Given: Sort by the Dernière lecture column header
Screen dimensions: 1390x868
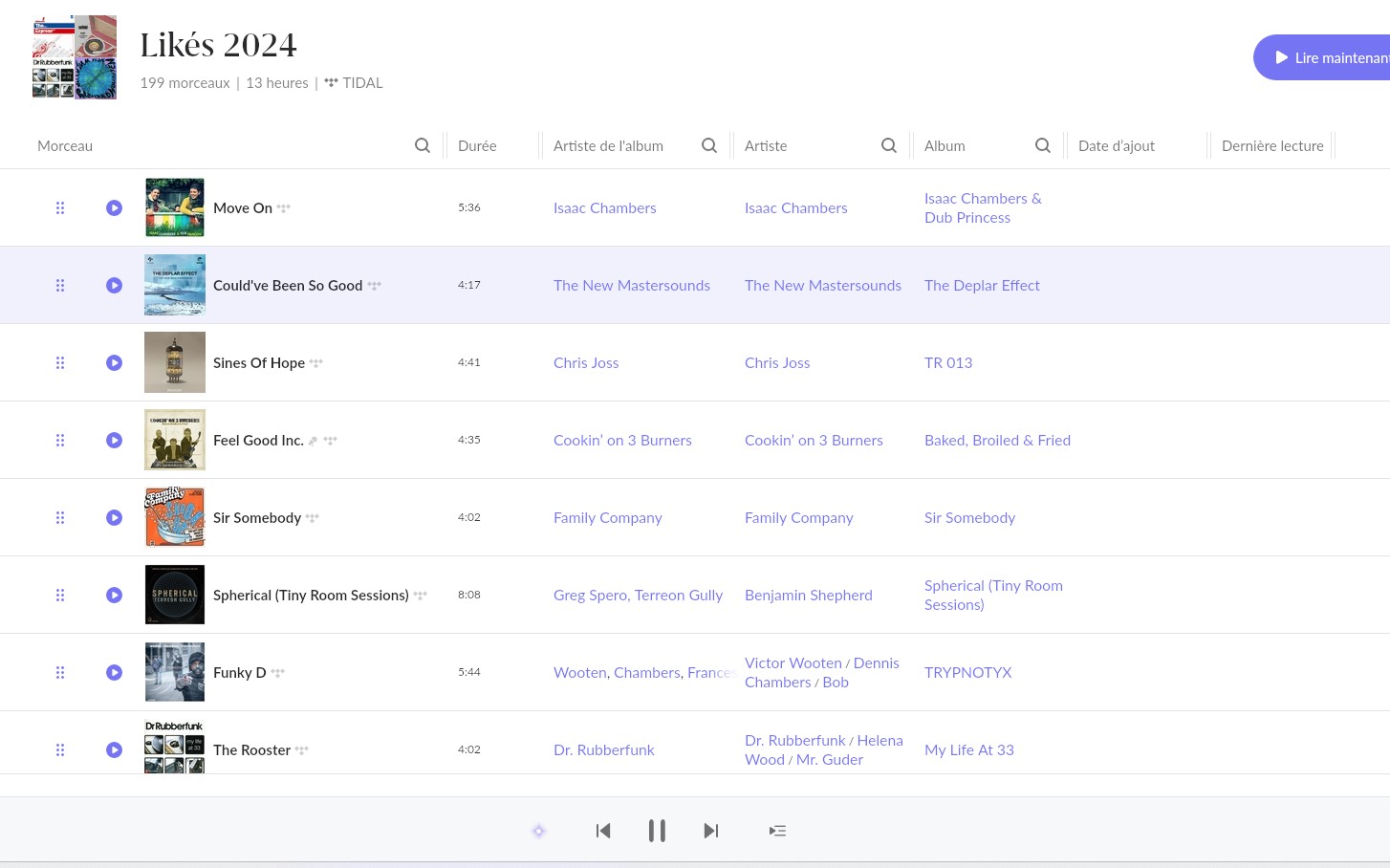Looking at the screenshot, I should click(x=1272, y=145).
